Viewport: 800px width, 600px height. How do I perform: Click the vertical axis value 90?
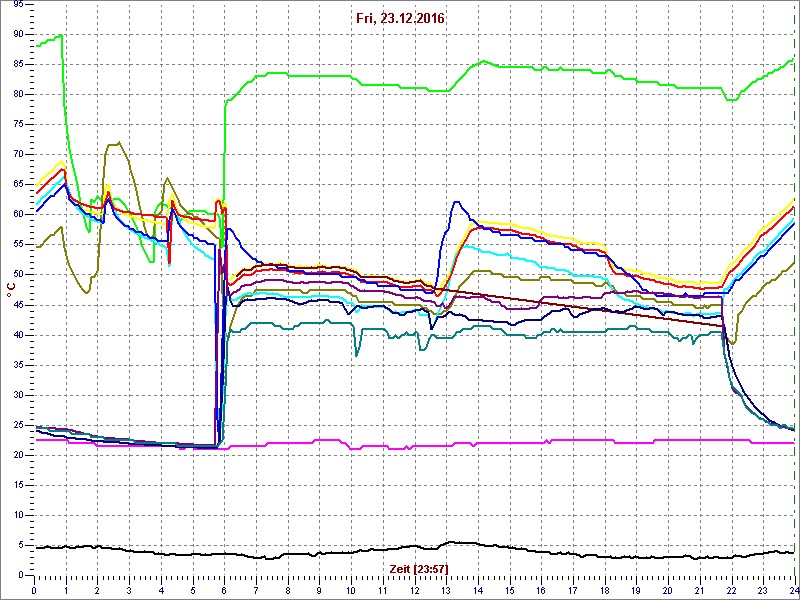click(x=18, y=35)
